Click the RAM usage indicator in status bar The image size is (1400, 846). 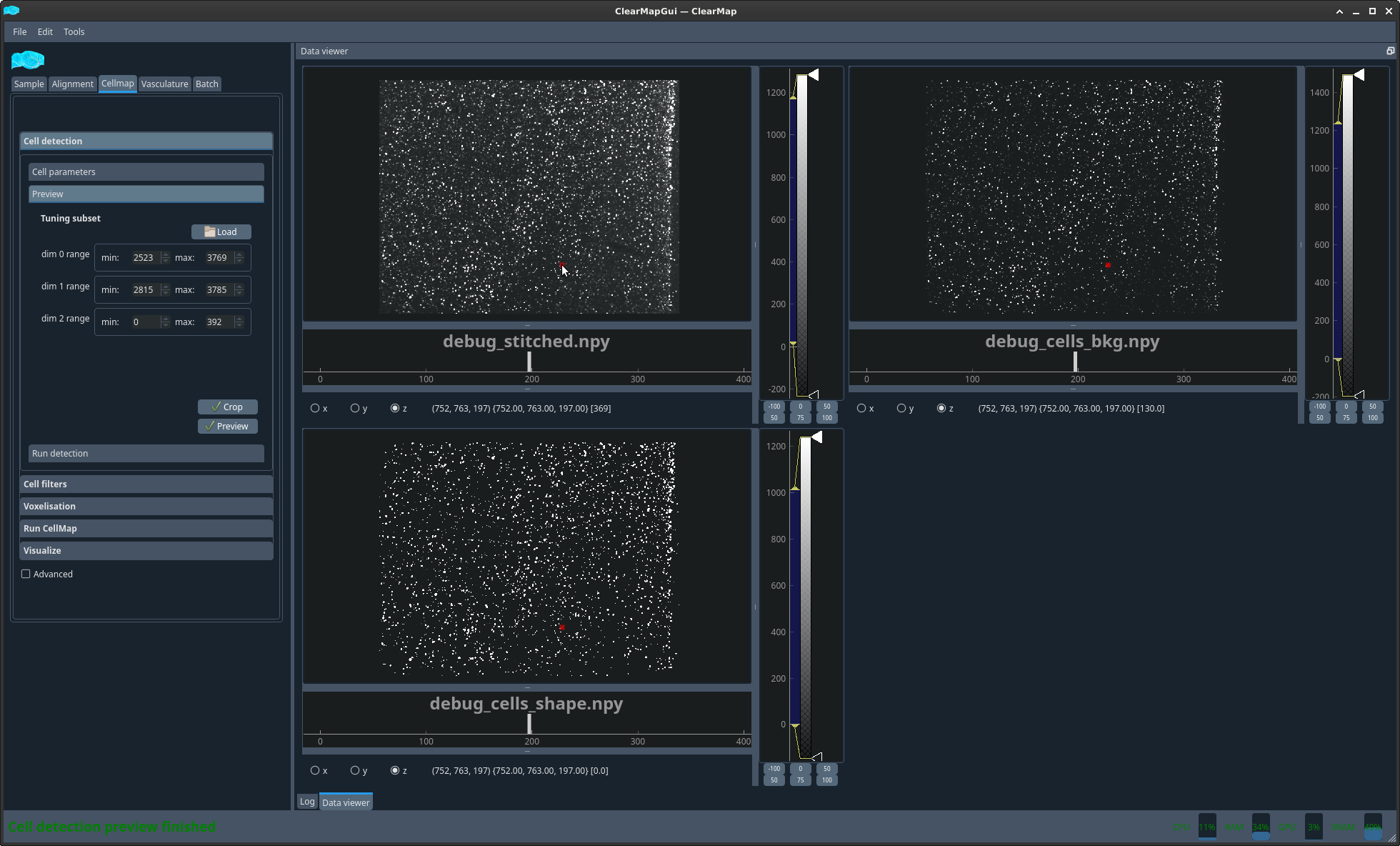(x=1261, y=827)
